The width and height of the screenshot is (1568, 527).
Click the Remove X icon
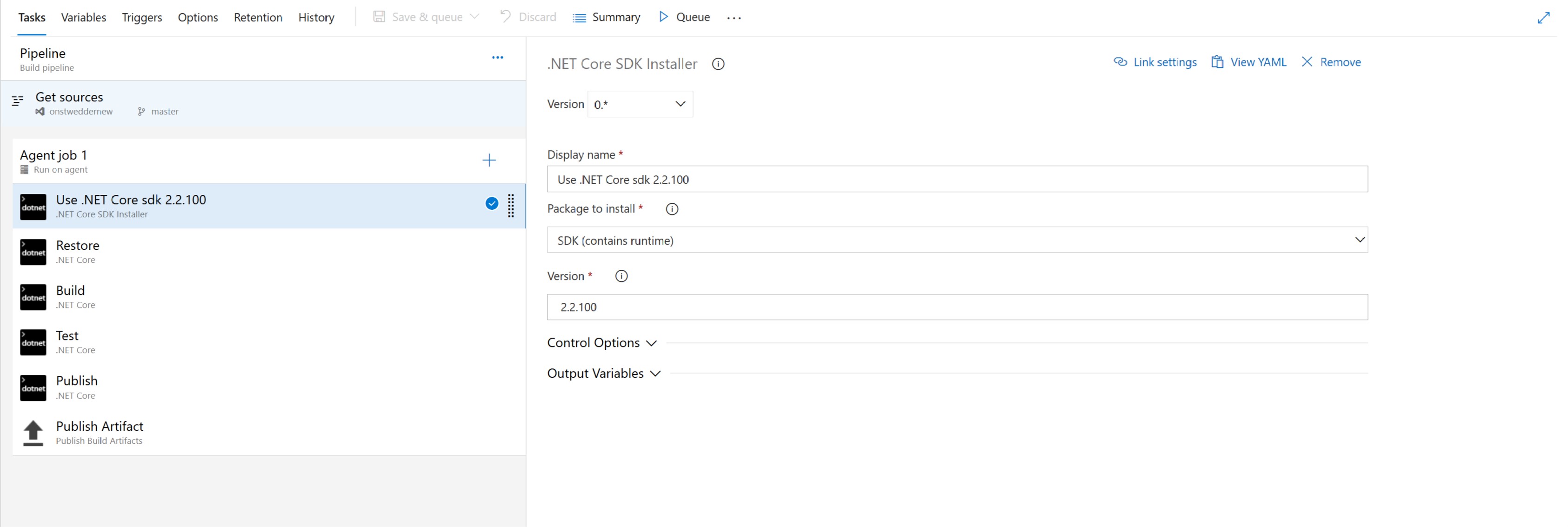tap(1307, 61)
